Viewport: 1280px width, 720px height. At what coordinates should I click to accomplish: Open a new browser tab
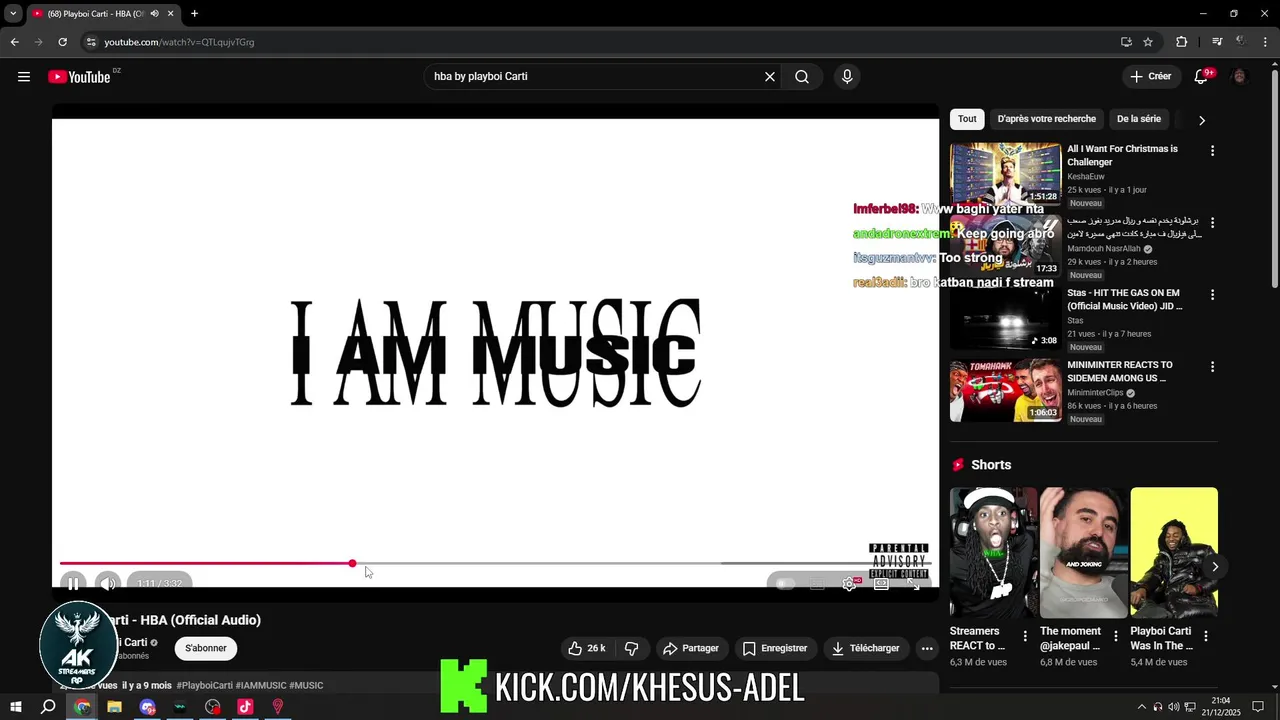coord(194,14)
